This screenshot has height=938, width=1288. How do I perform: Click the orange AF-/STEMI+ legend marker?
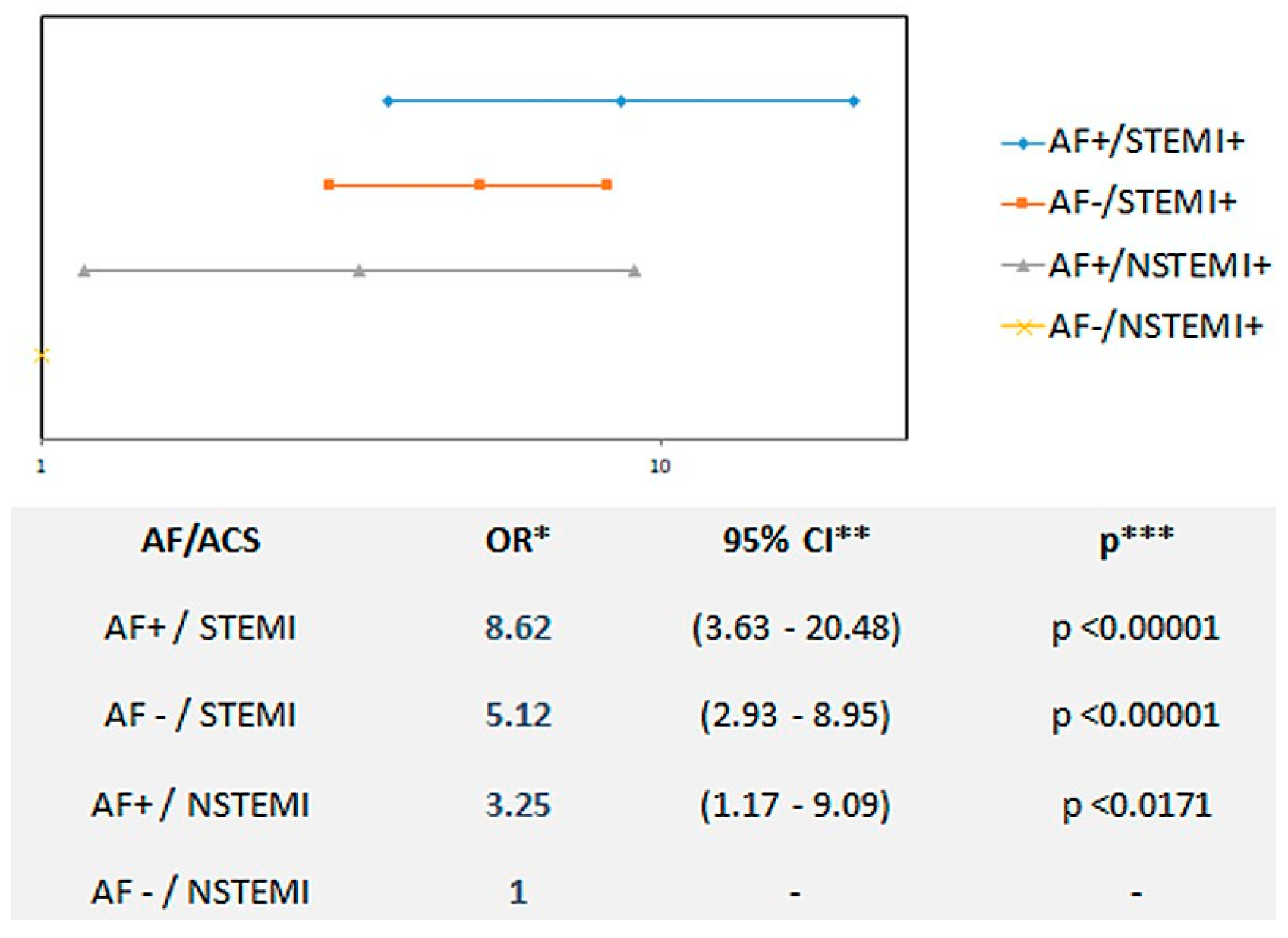(1022, 203)
